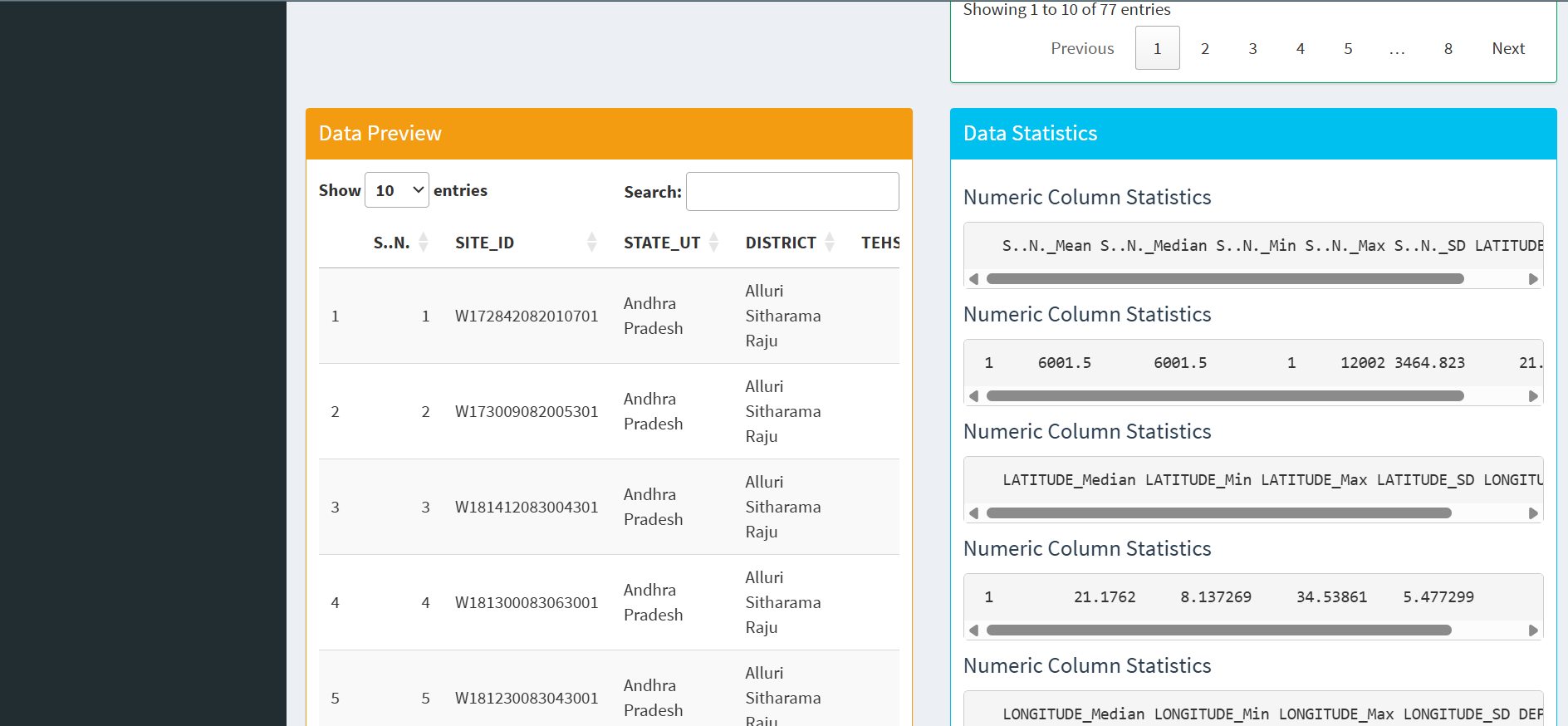Click right scroll arrow under 21.1762 values
The image size is (1568, 726).
(x=1534, y=630)
